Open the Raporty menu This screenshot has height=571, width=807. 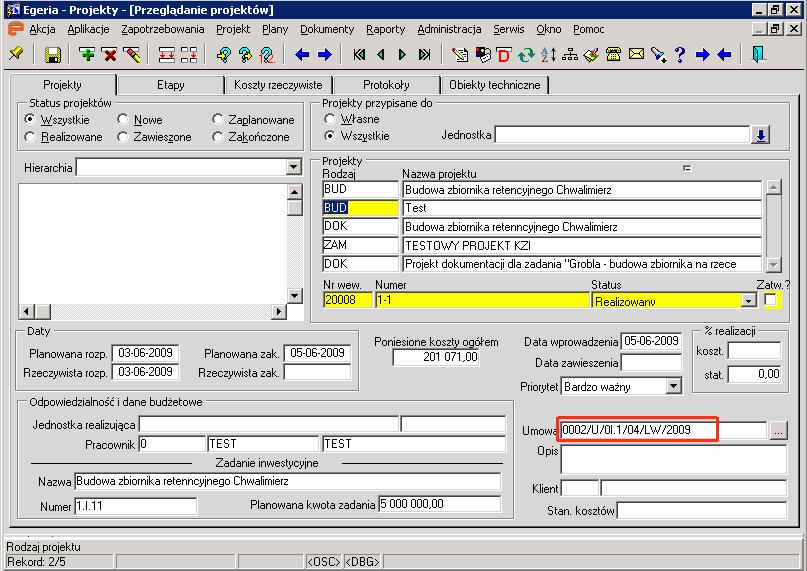click(x=385, y=29)
